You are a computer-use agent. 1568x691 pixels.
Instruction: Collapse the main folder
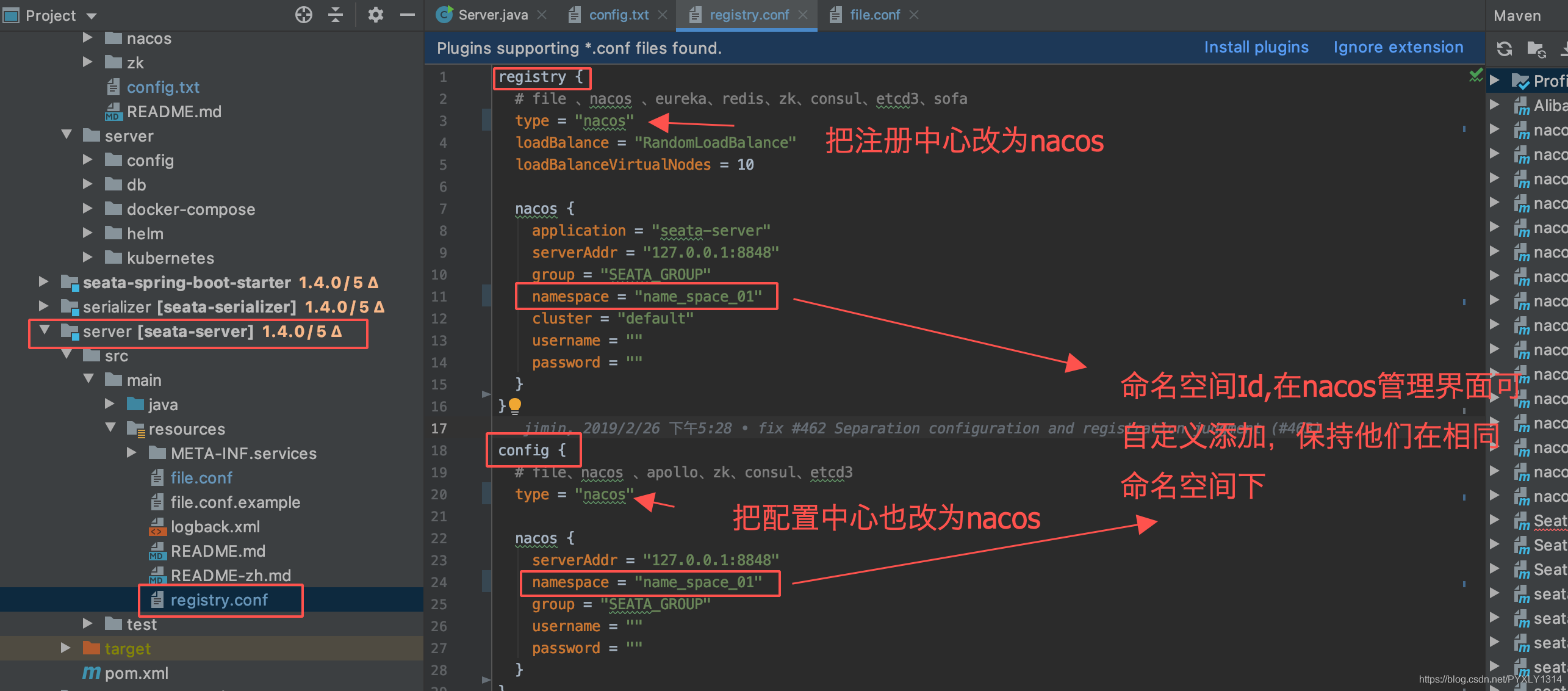click(88, 380)
